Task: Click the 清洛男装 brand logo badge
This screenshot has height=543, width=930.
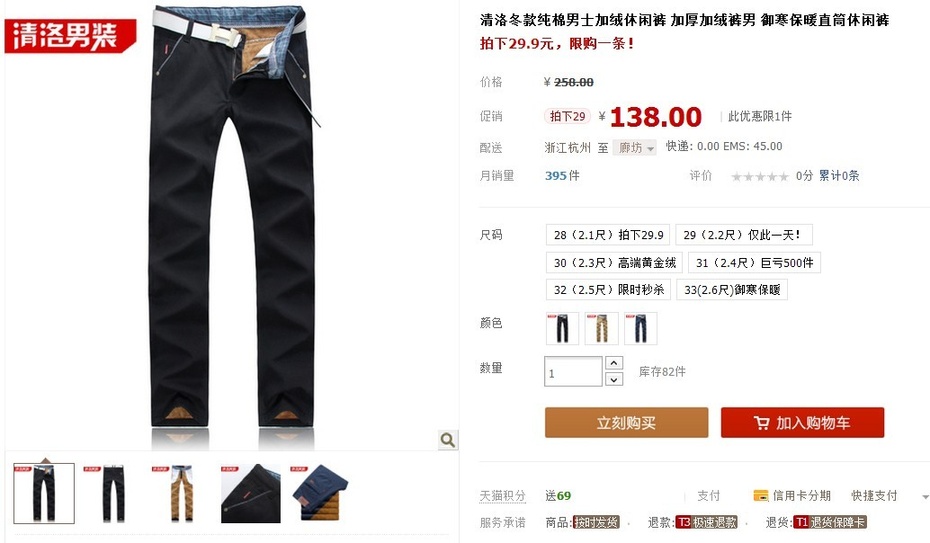Action: point(70,36)
